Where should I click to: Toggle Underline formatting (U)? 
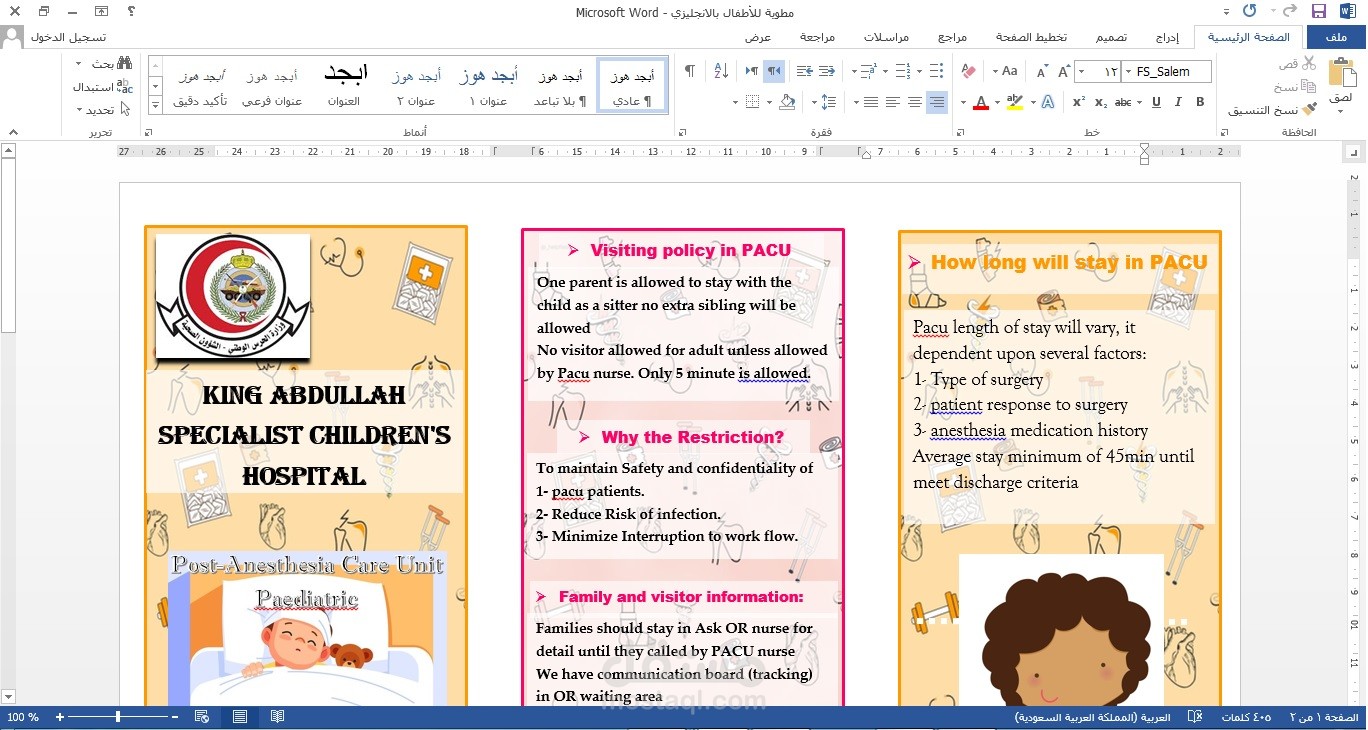pyautogui.click(x=1156, y=102)
